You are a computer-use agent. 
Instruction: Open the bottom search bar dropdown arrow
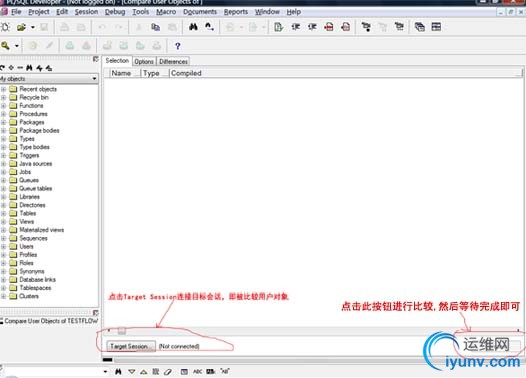tap(105, 372)
